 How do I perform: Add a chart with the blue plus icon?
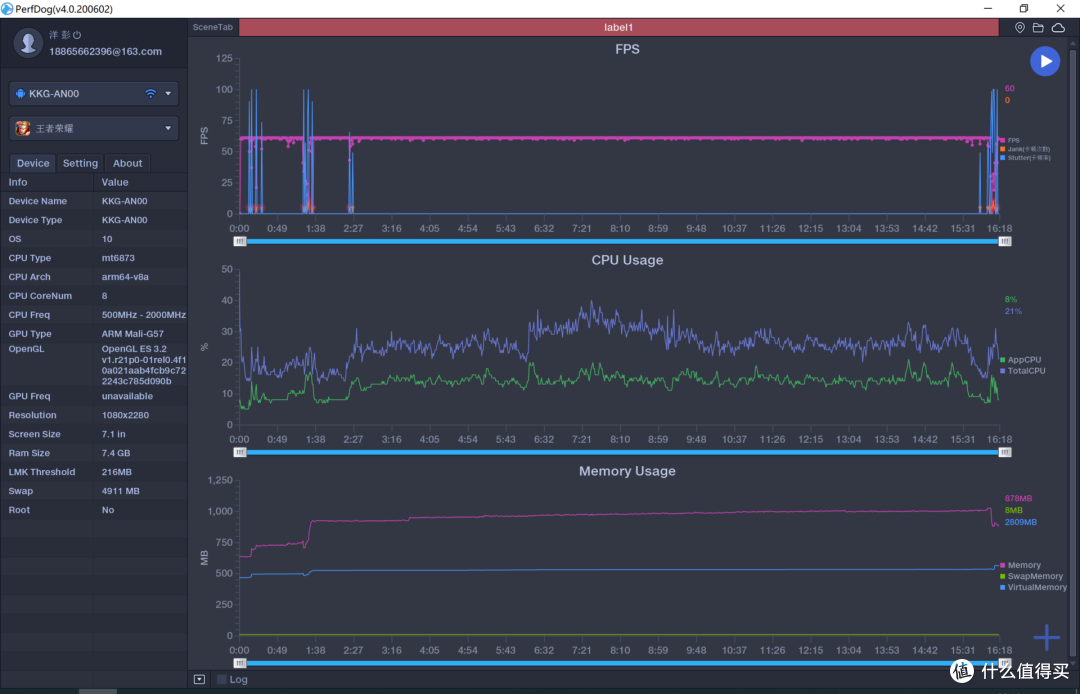tap(1046, 638)
